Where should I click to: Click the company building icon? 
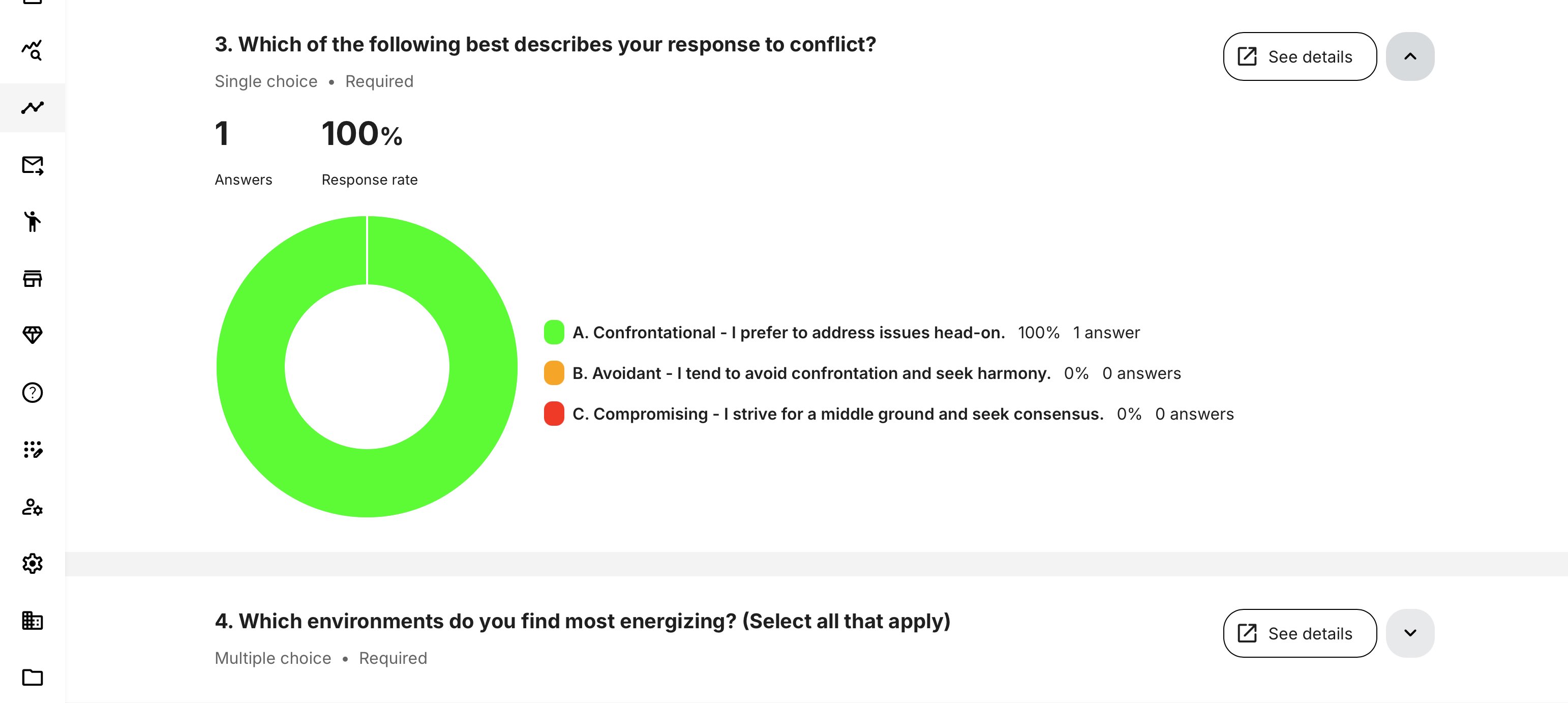tap(33, 621)
